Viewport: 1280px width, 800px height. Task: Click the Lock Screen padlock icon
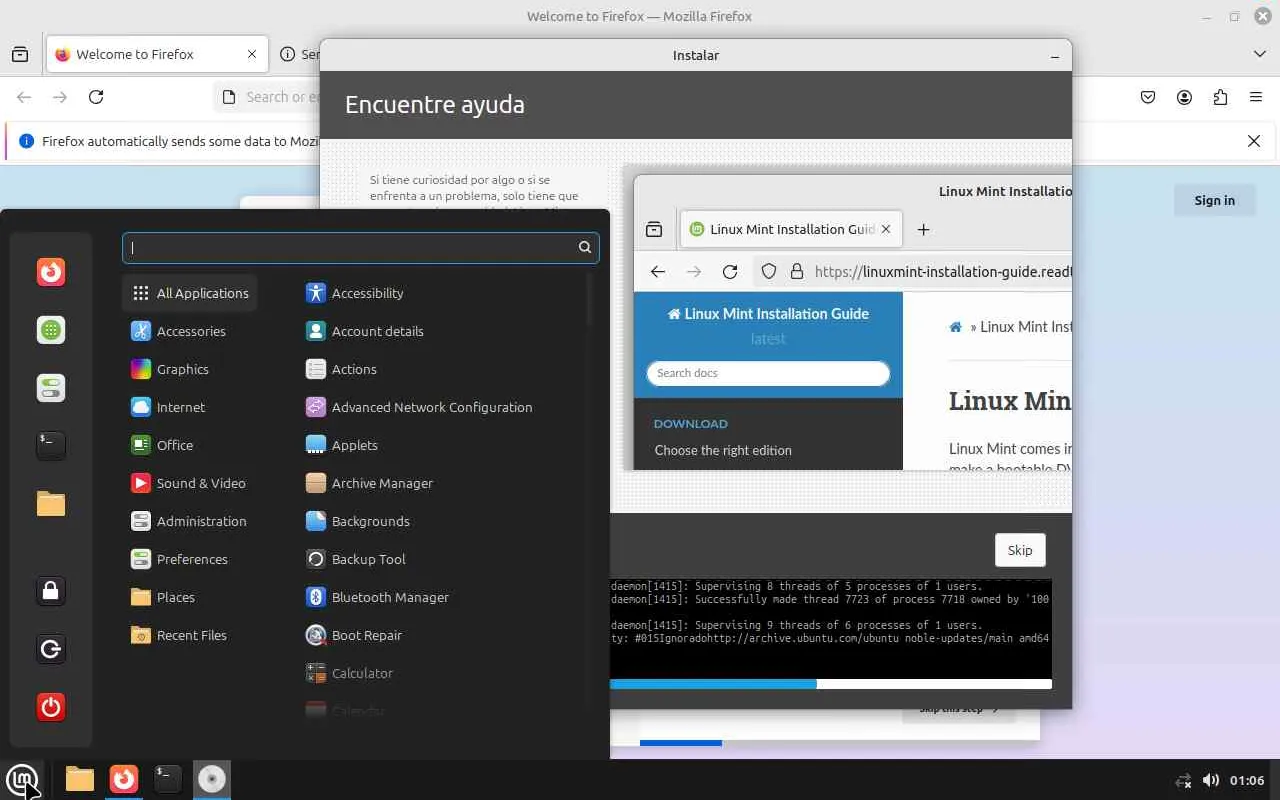[51, 591]
